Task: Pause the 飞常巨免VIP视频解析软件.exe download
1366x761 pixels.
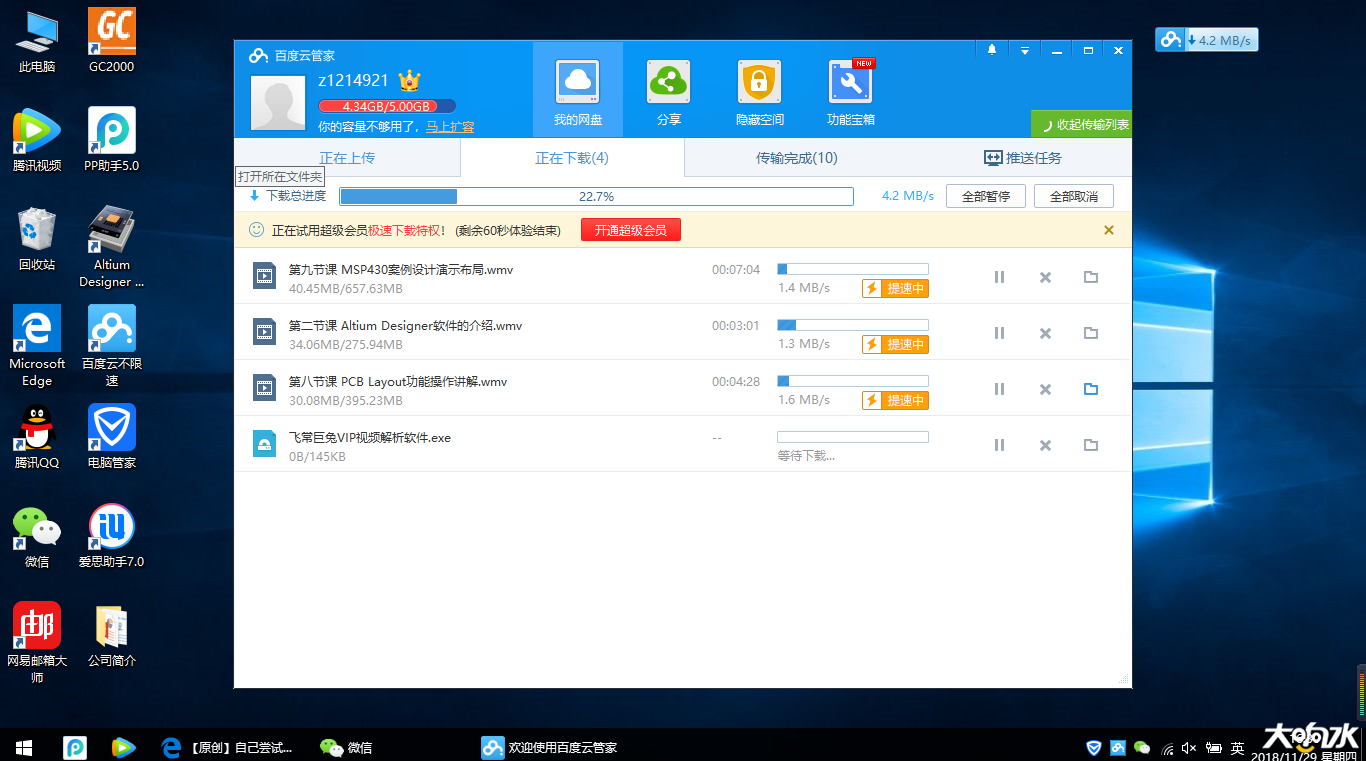Action: [x=999, y=445]
